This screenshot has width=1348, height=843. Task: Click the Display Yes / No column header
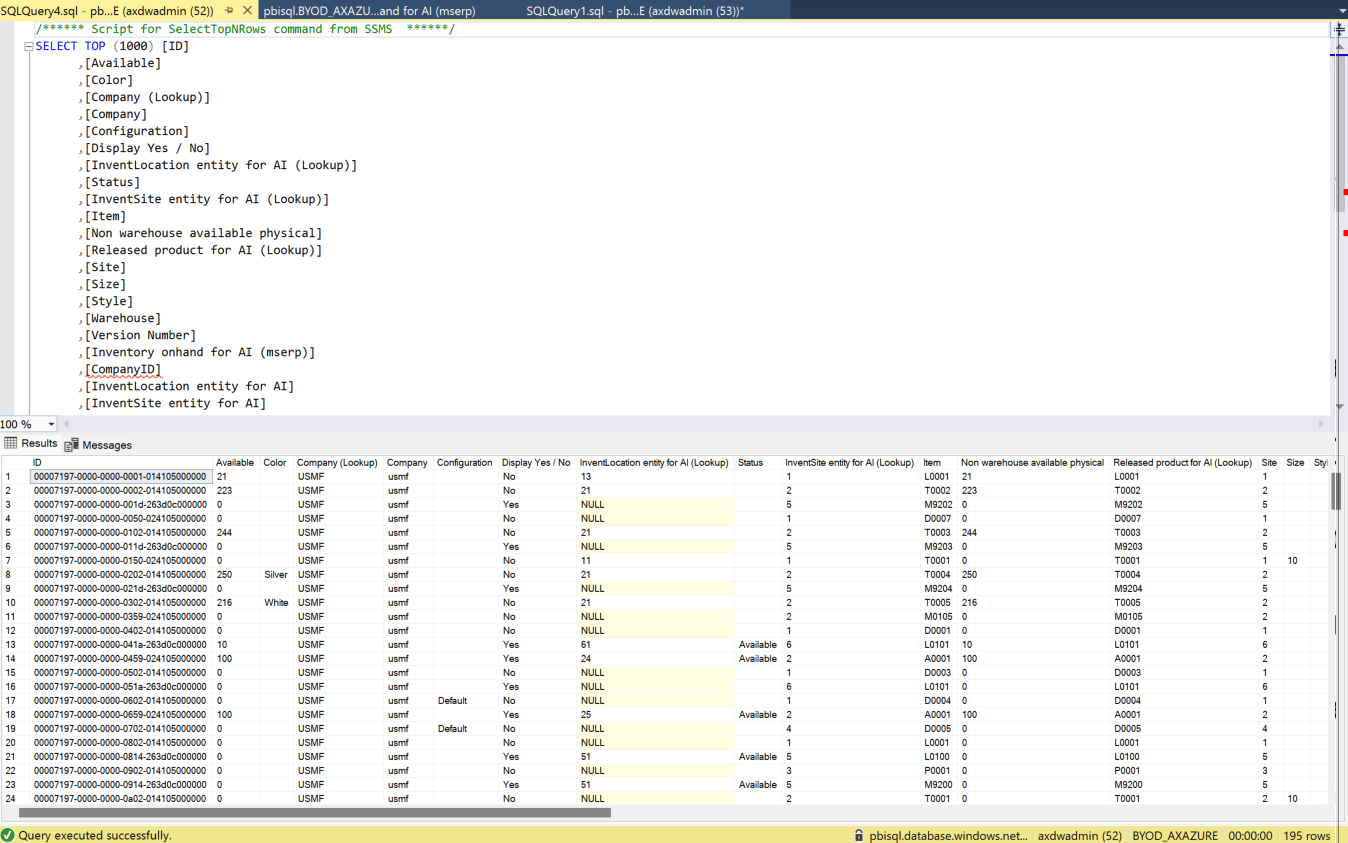tap(536, 463)
